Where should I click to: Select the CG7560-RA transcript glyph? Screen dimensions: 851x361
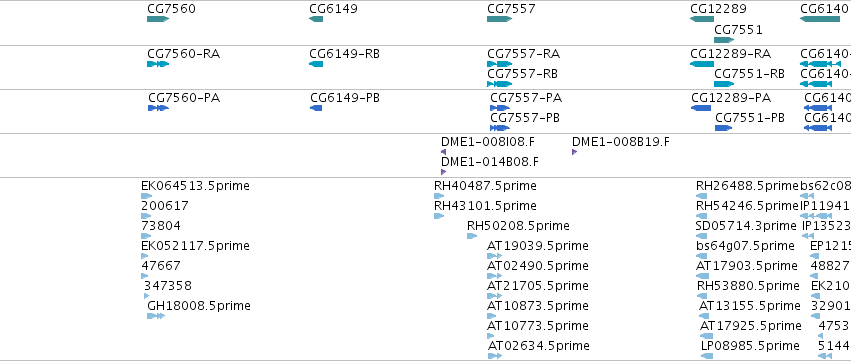click(x=158, y=64)
